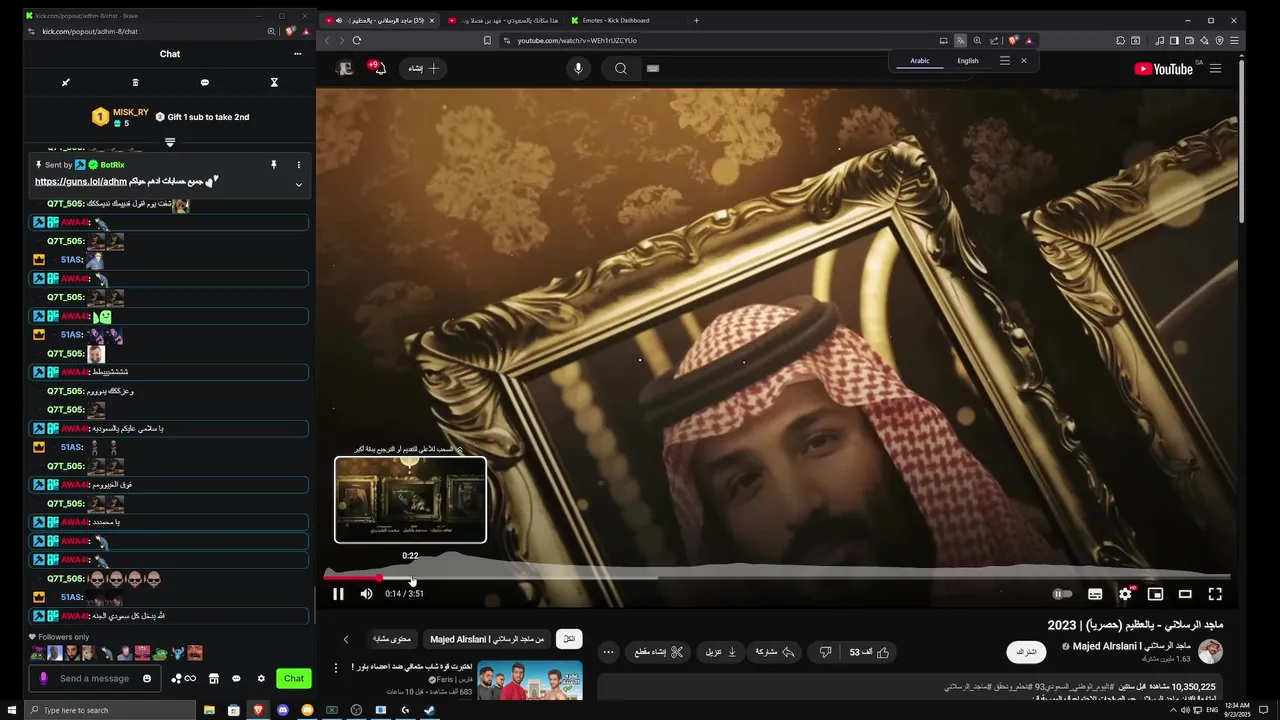This screenshot has width=1280, height=720.
Task: Unpin the BotRix pinned message
Action: 273,165
